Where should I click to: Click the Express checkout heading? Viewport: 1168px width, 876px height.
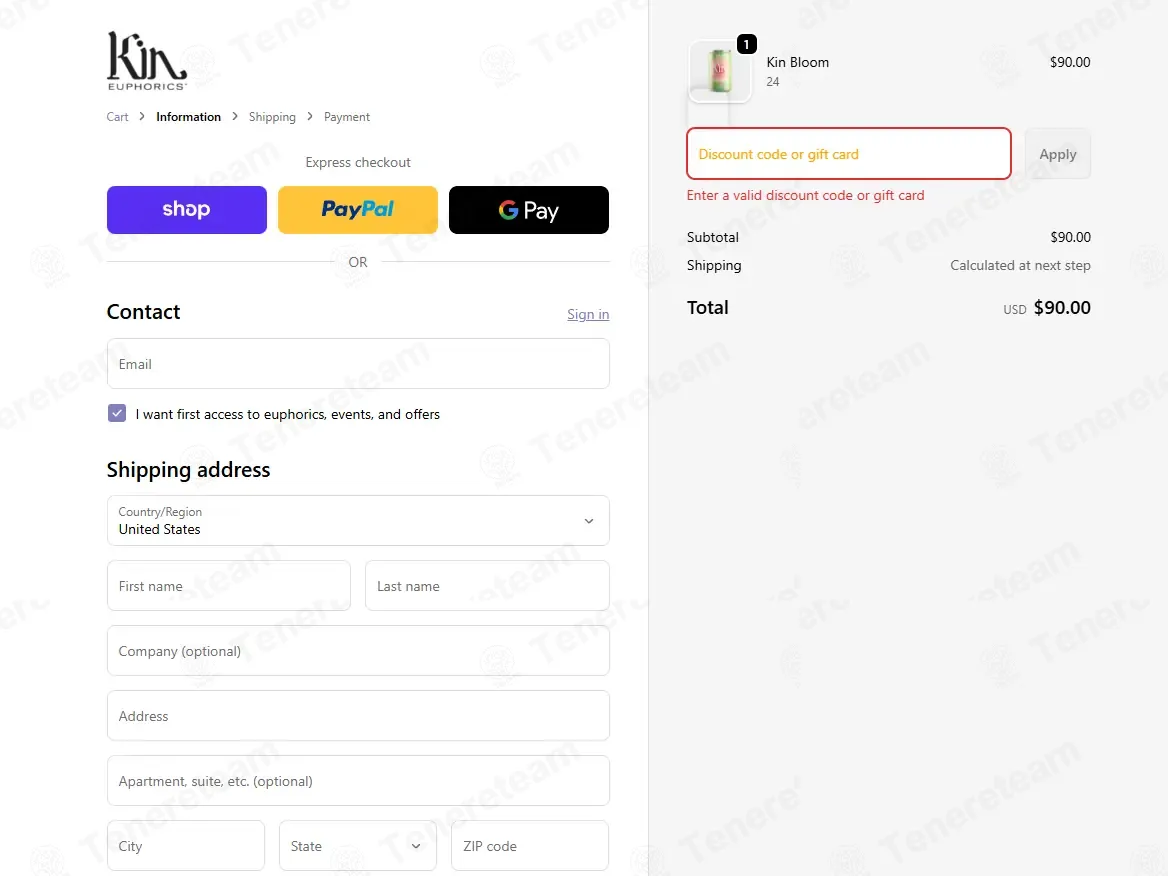tap(358, 162)
